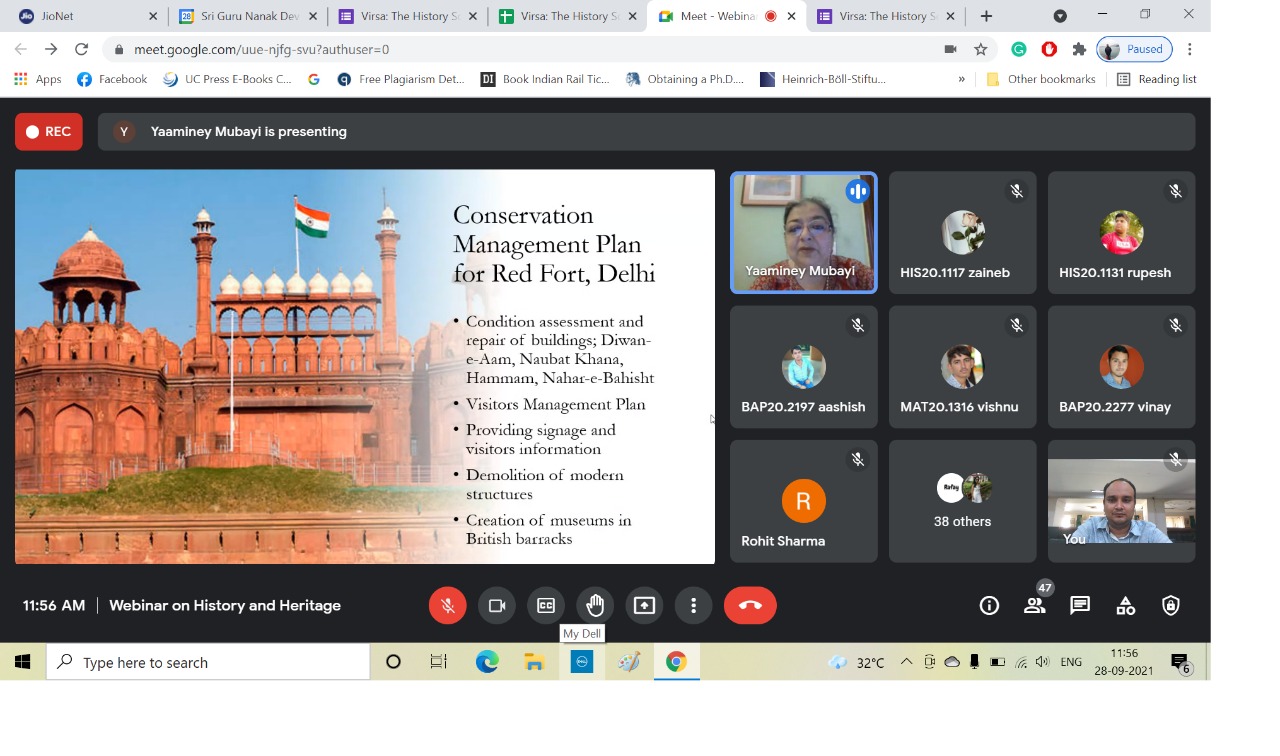Viewport: 1280px width, 756px height.
Task: Open host controls shield icon
Action: 1171,606
